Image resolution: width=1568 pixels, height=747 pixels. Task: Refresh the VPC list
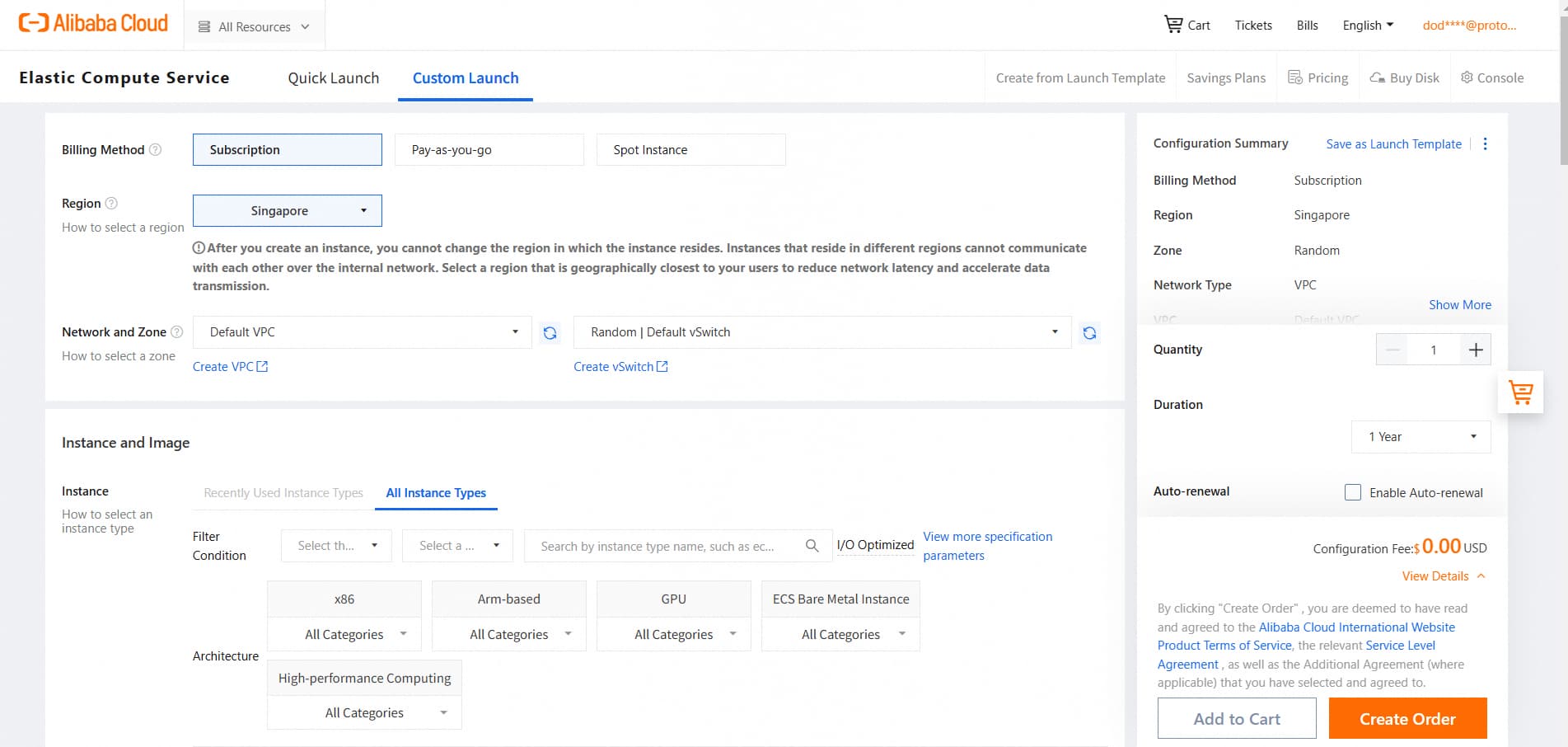550,333
